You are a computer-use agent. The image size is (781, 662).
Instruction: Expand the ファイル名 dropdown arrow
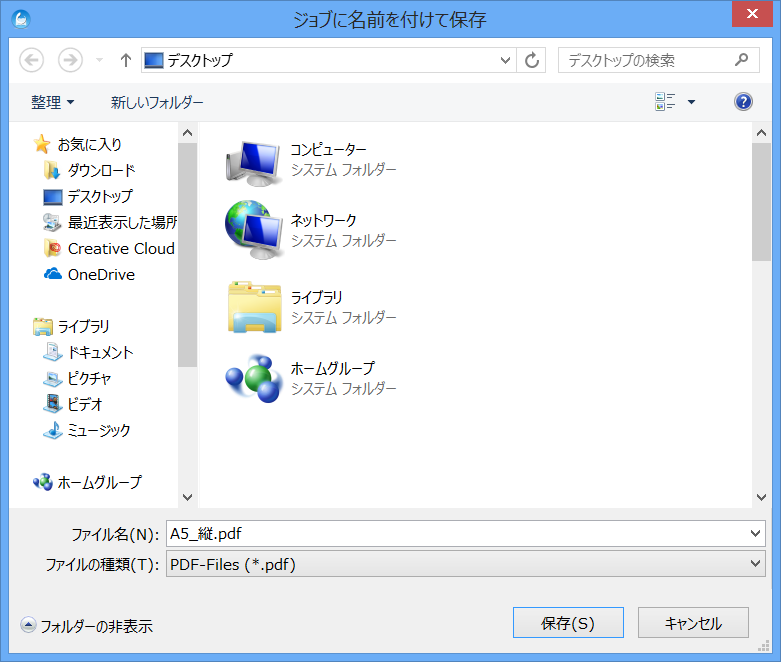coord(755,533)
